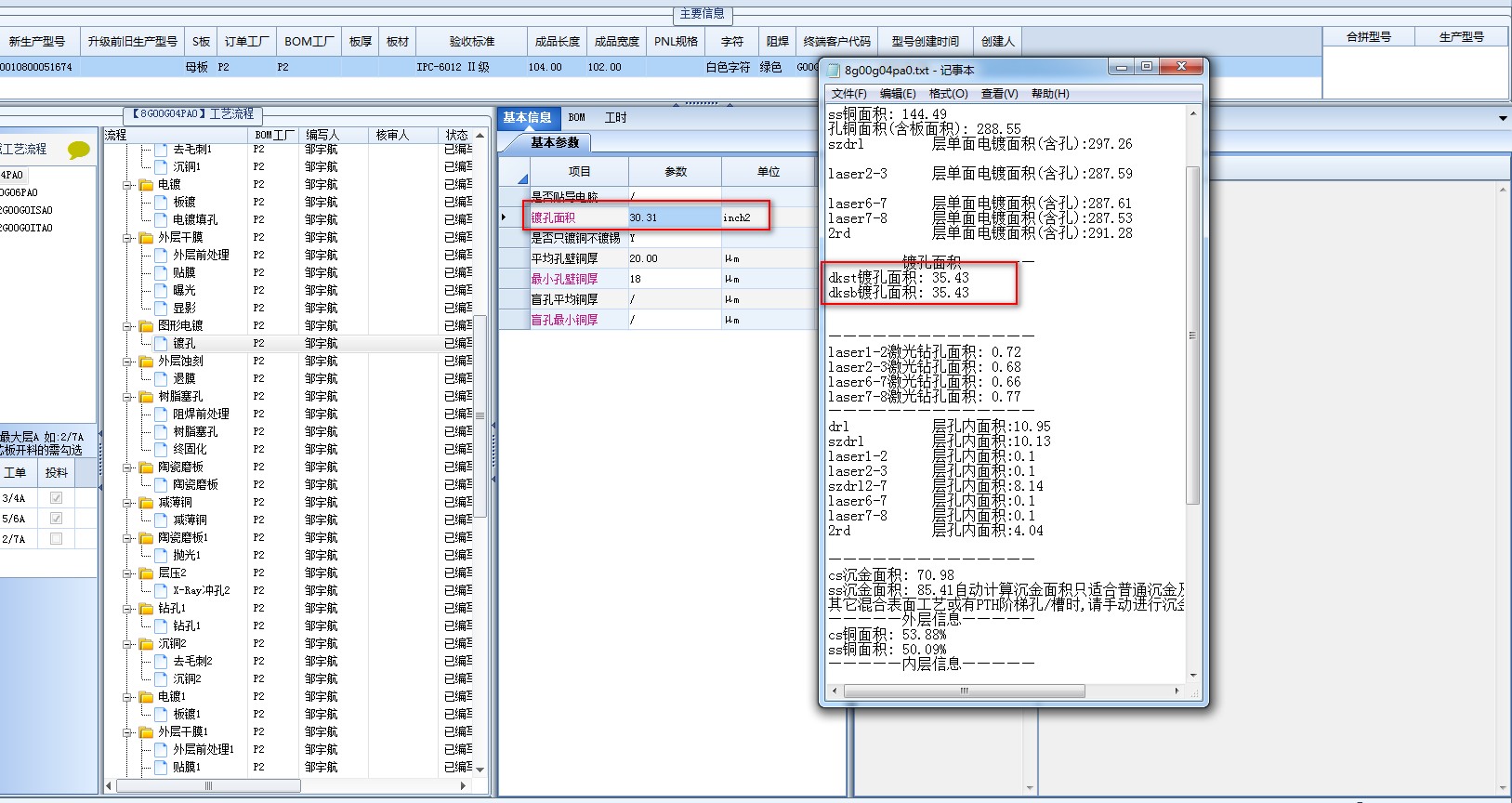Click the 20.00 value for 平均孔壁铜厚
The height and width of the screenshot is (803, 1512).
point(675,258)
